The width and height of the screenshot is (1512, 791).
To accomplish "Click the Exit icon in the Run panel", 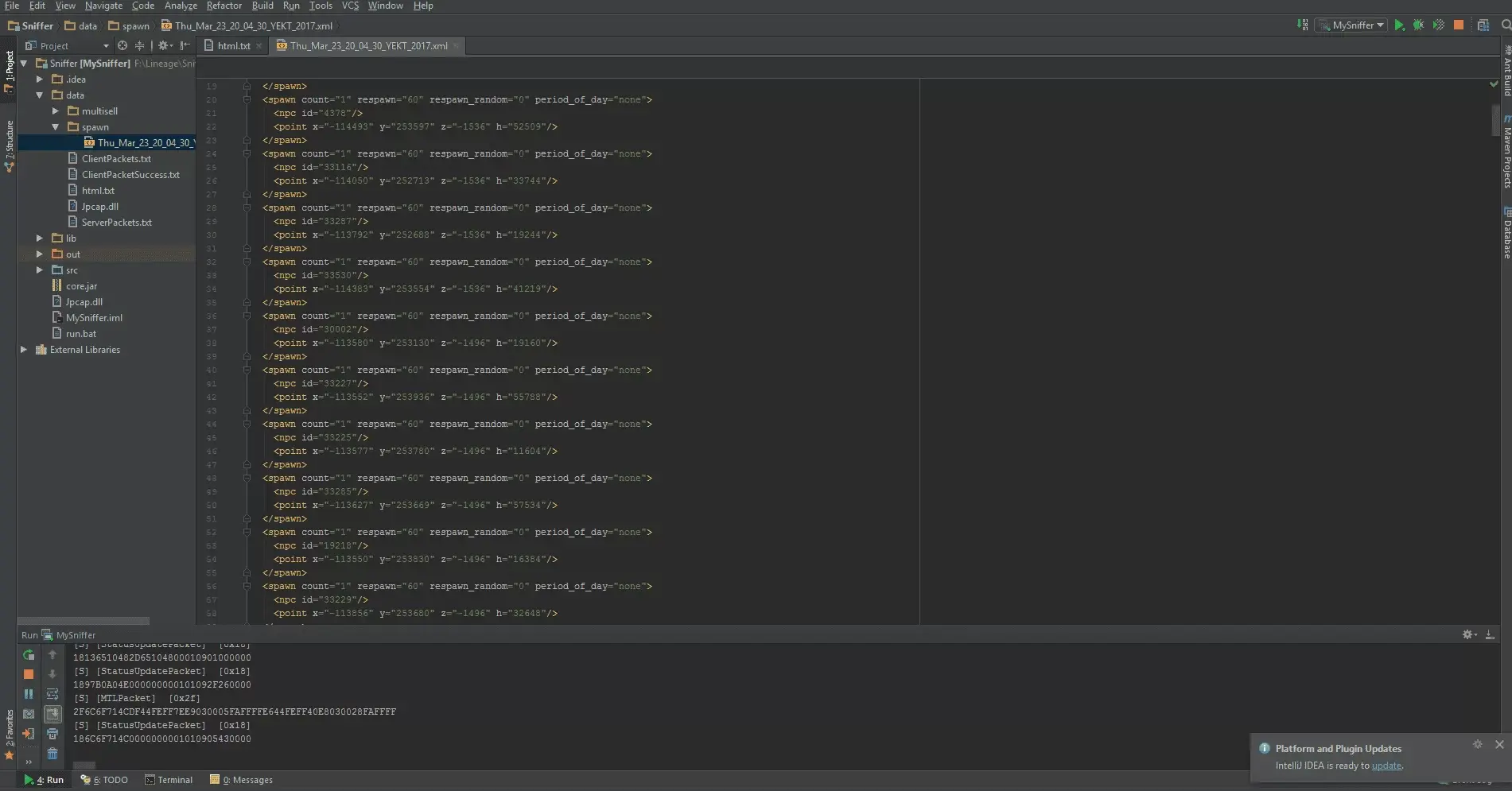I will point(29,734).
